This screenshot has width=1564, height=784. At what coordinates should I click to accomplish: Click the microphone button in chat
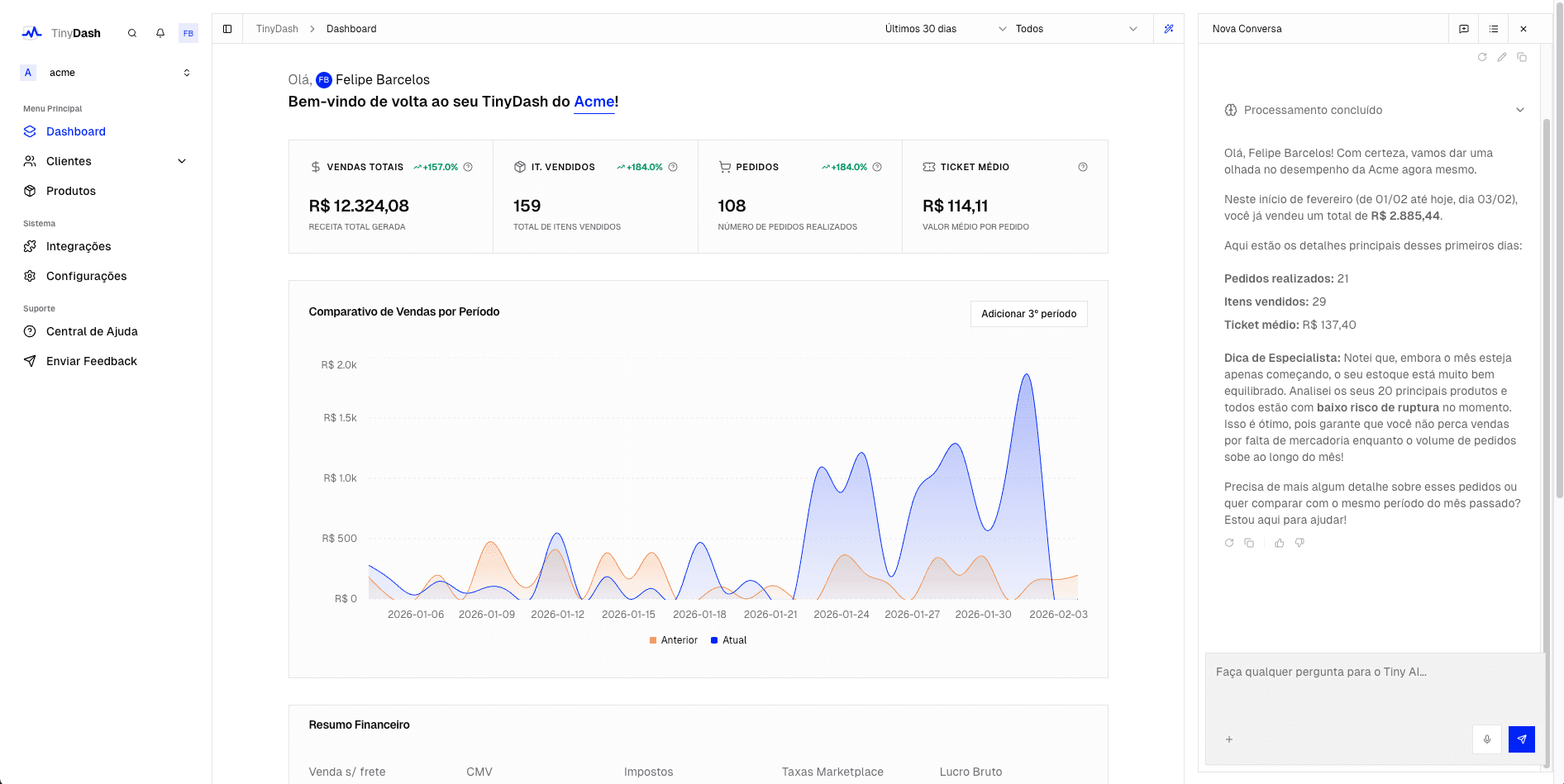coord(1487,739)
